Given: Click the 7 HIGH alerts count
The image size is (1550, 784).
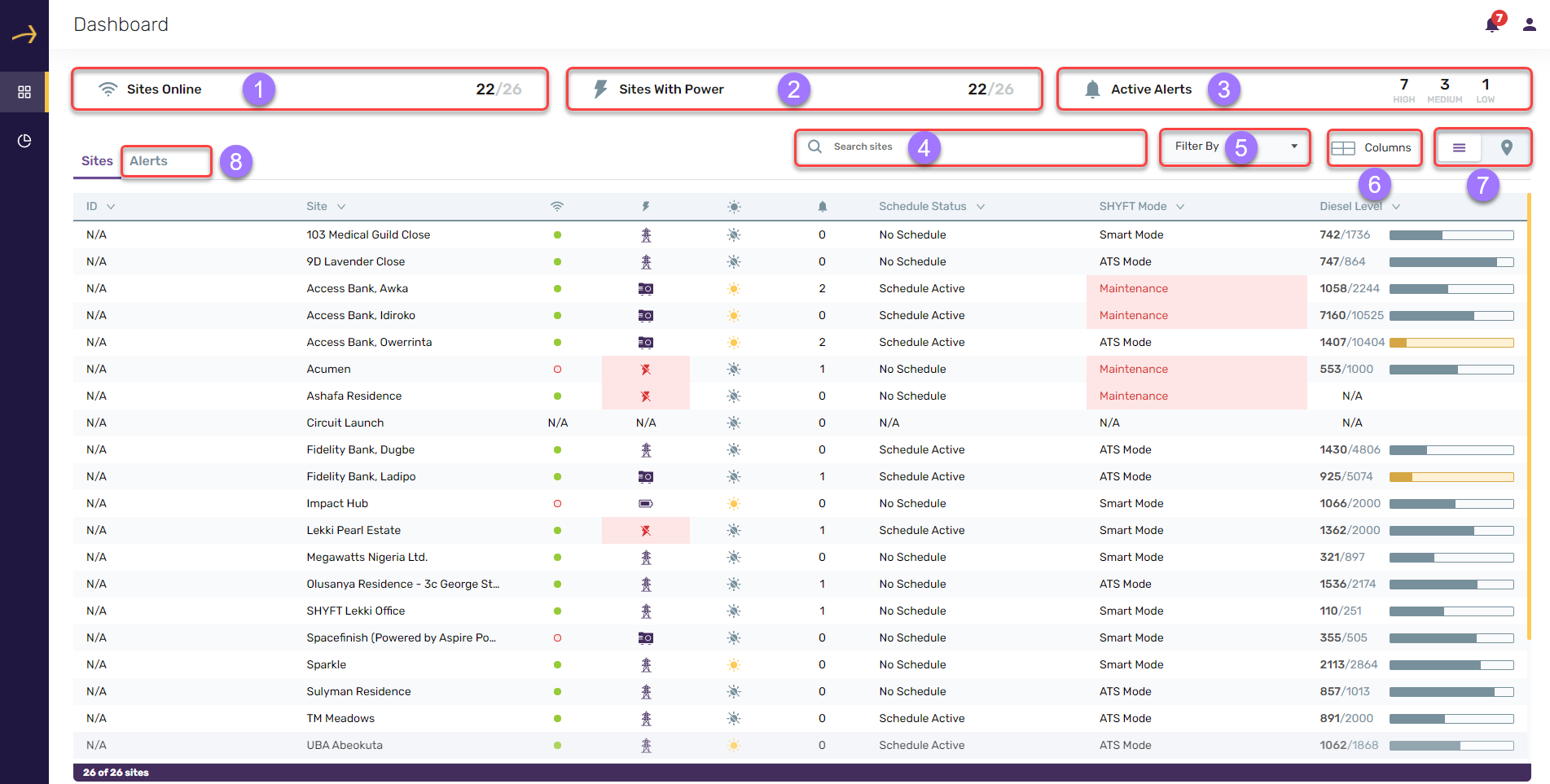Looking at the screenshot, I should pos(1404,90).
